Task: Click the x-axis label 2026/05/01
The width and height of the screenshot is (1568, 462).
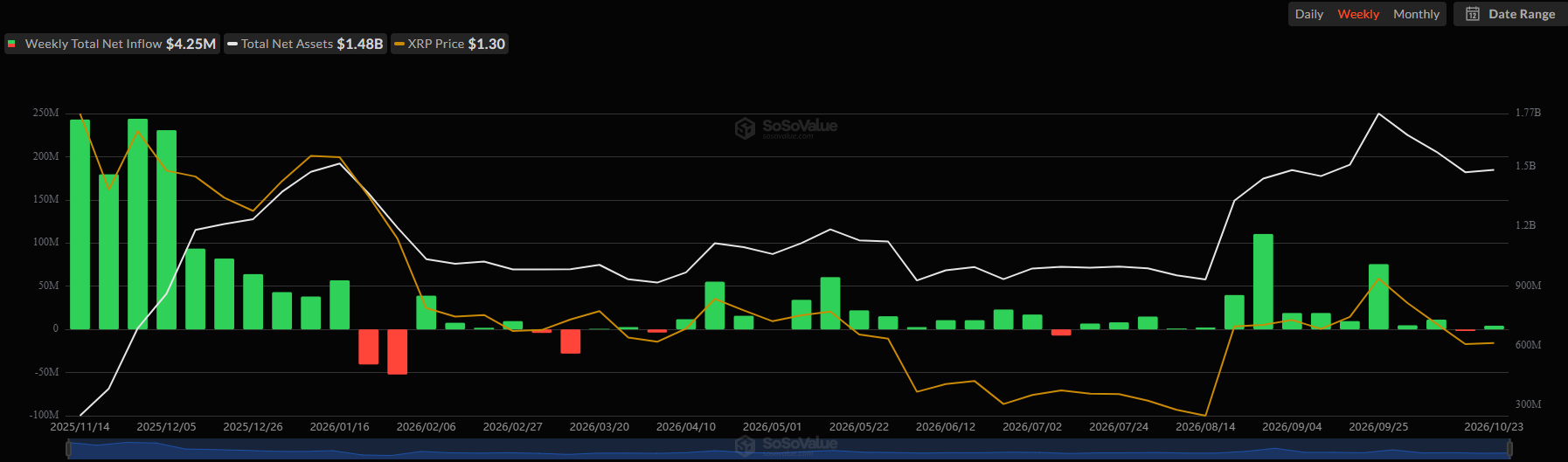Action: [x=772, y=427]
